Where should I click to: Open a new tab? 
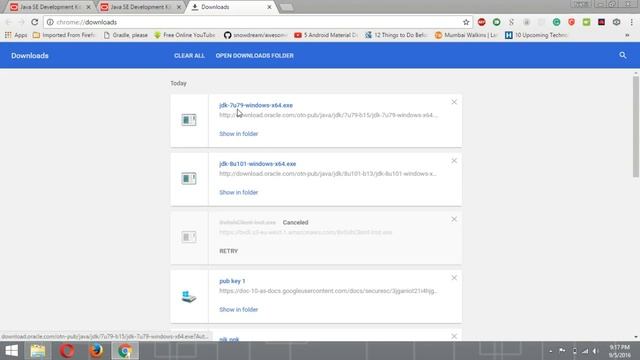[x=287, y=7]
